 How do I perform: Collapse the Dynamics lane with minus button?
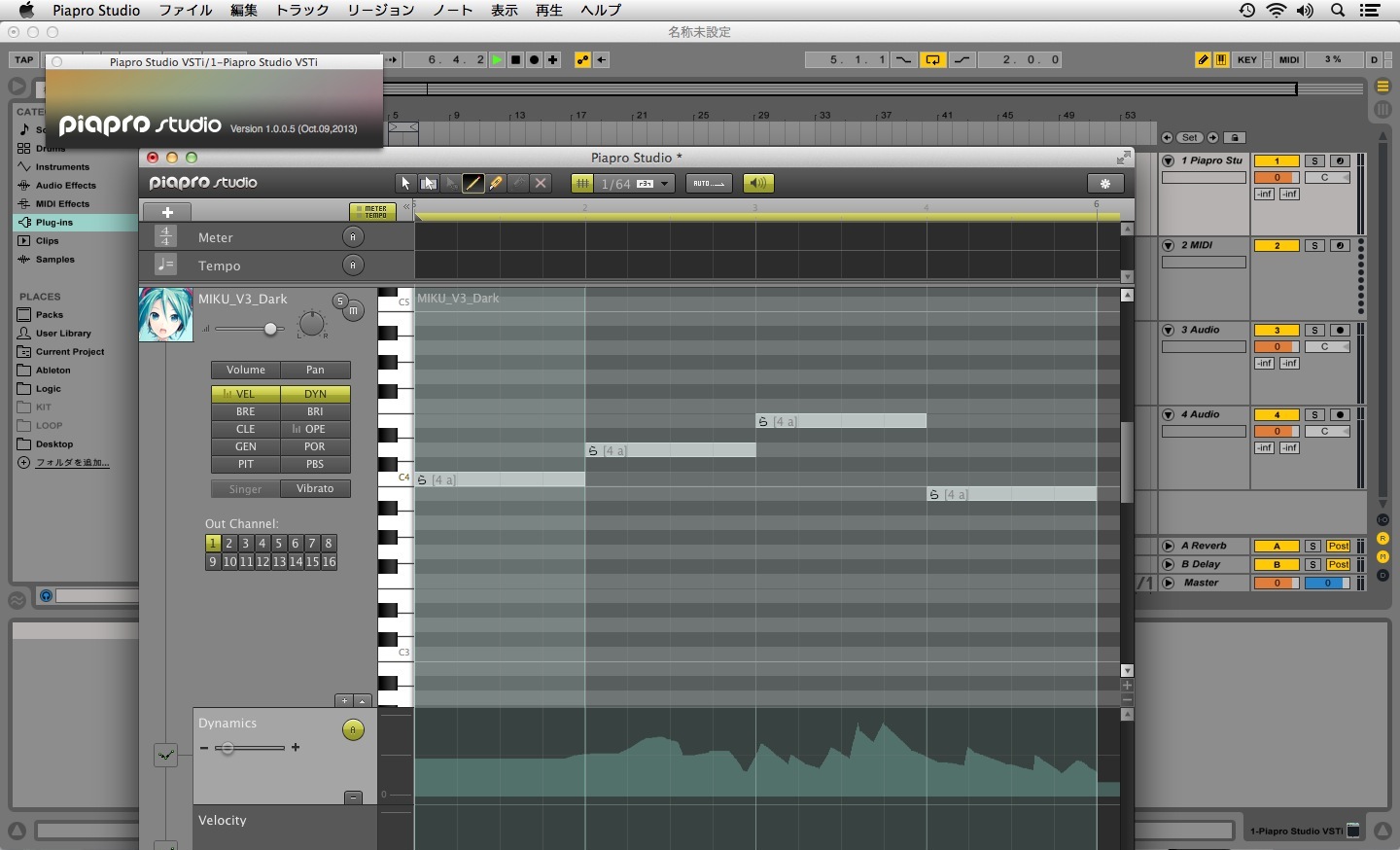353,797
